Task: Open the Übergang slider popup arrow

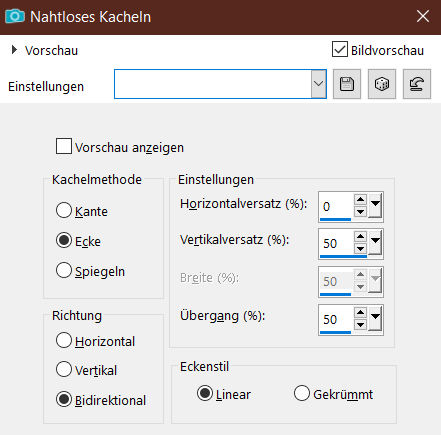Action: pyautogui.click(x=375, y=319)
